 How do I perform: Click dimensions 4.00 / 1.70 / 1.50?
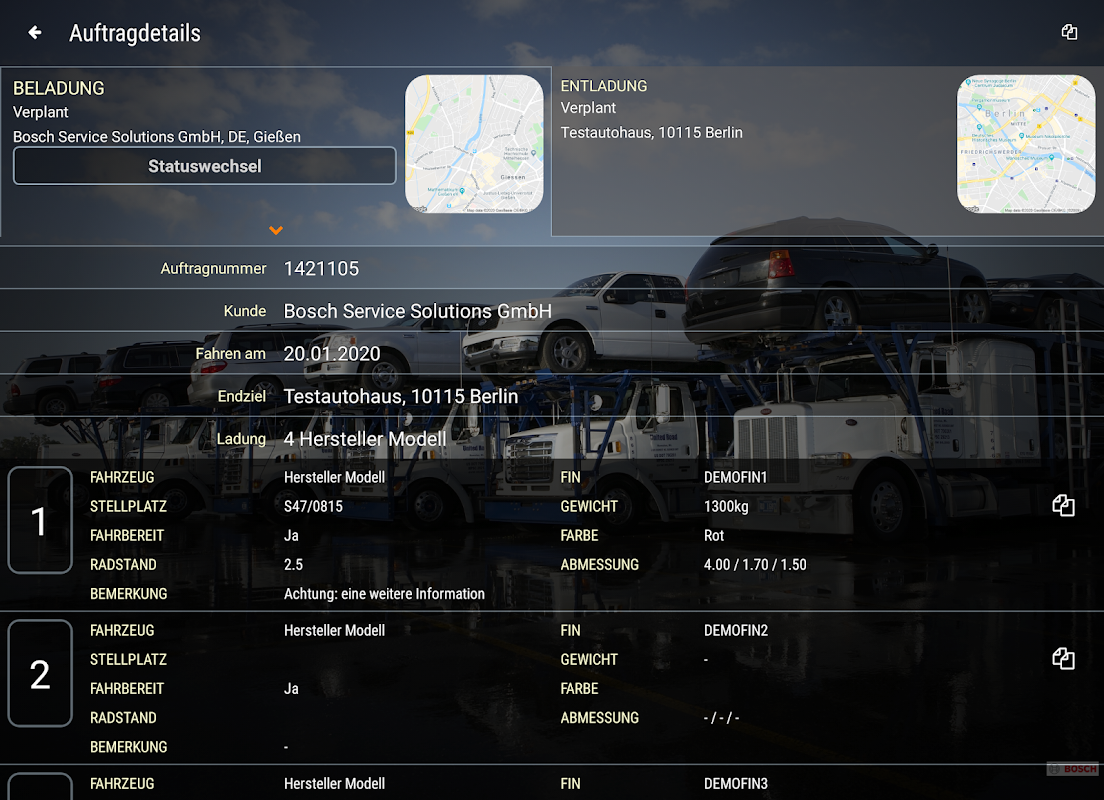(755, 564)
